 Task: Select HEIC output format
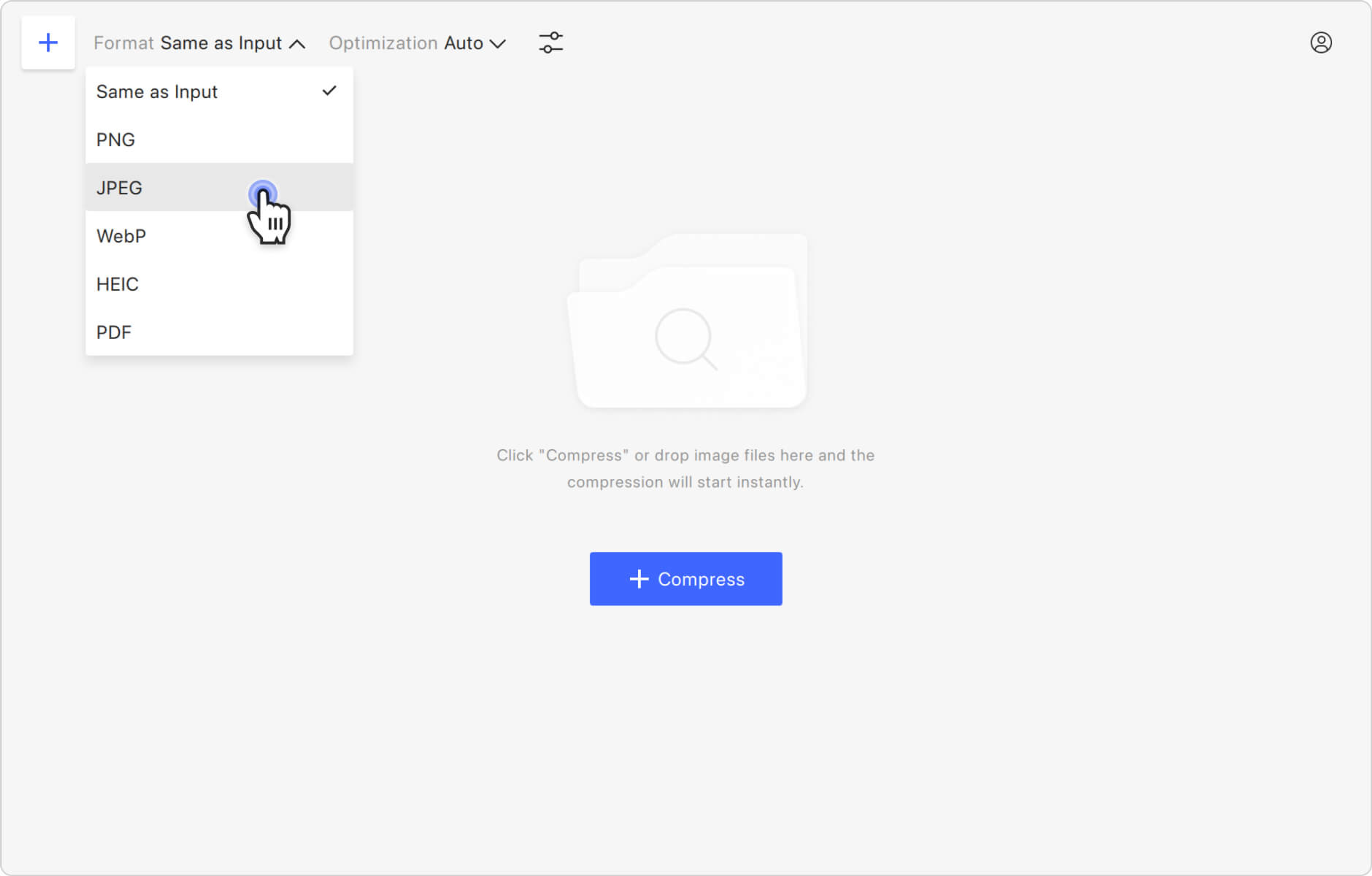tap(118, 284)
